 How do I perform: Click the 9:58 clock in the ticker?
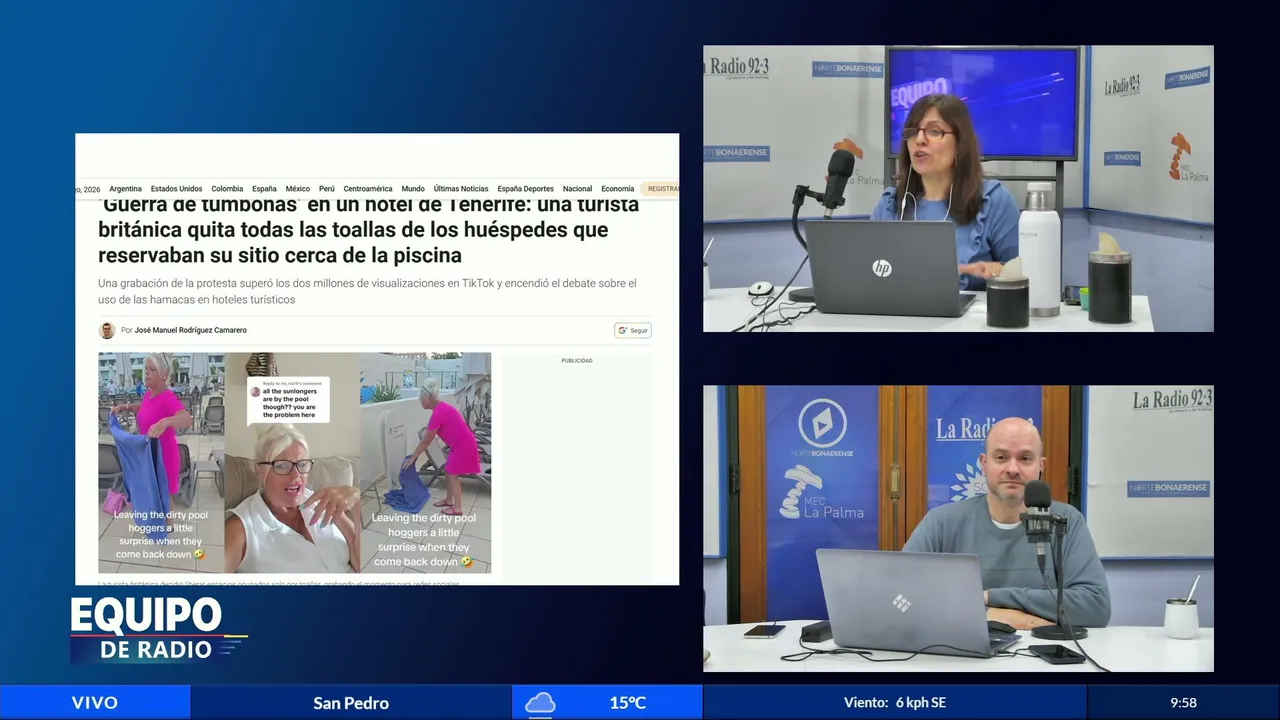[1183, 703]
